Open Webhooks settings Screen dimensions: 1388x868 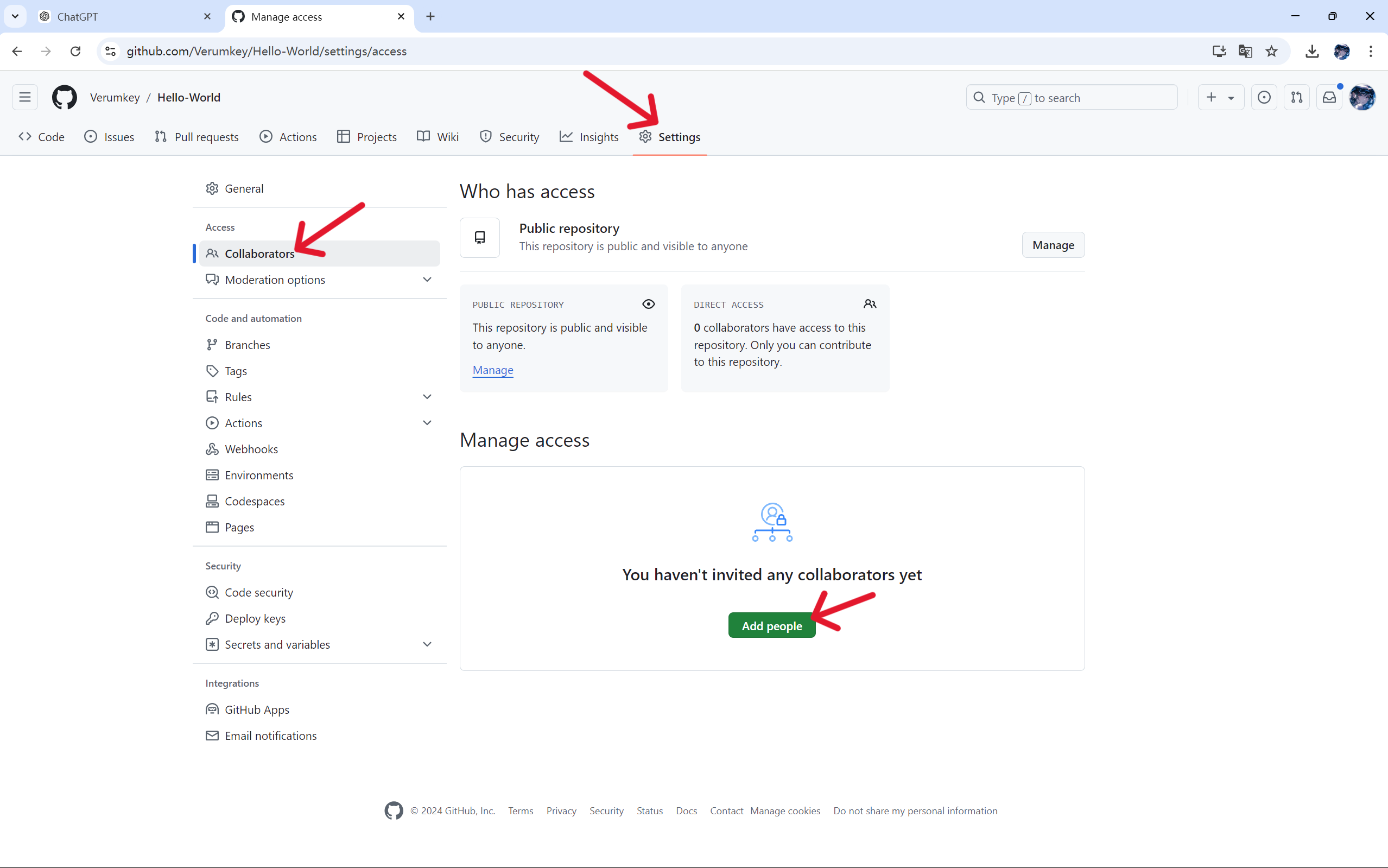tap(320, 449)
